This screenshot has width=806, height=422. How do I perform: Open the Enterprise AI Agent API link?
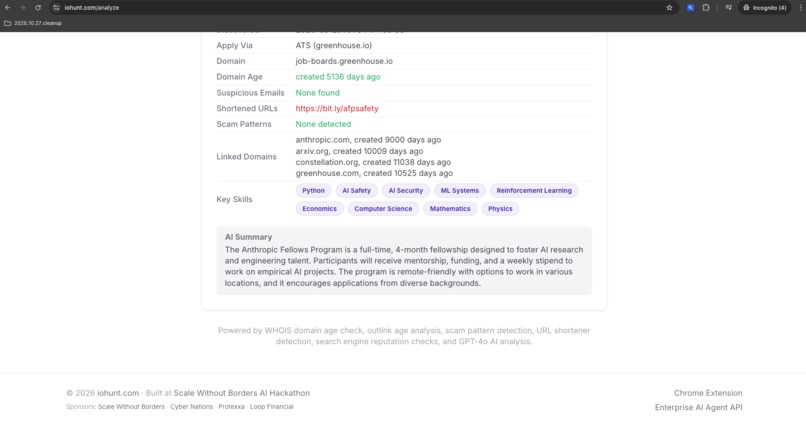click(x=699, y=408)
